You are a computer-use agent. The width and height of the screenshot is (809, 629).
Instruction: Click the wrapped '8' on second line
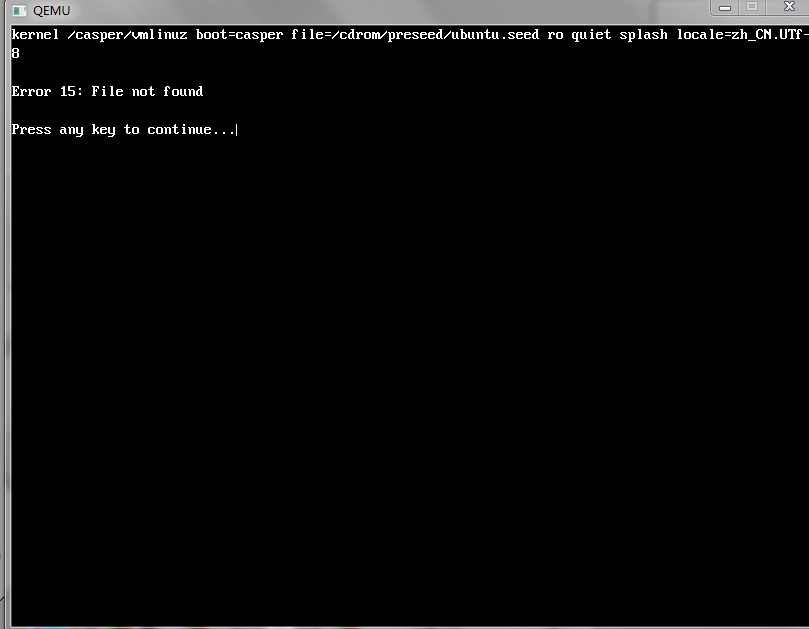15,53
